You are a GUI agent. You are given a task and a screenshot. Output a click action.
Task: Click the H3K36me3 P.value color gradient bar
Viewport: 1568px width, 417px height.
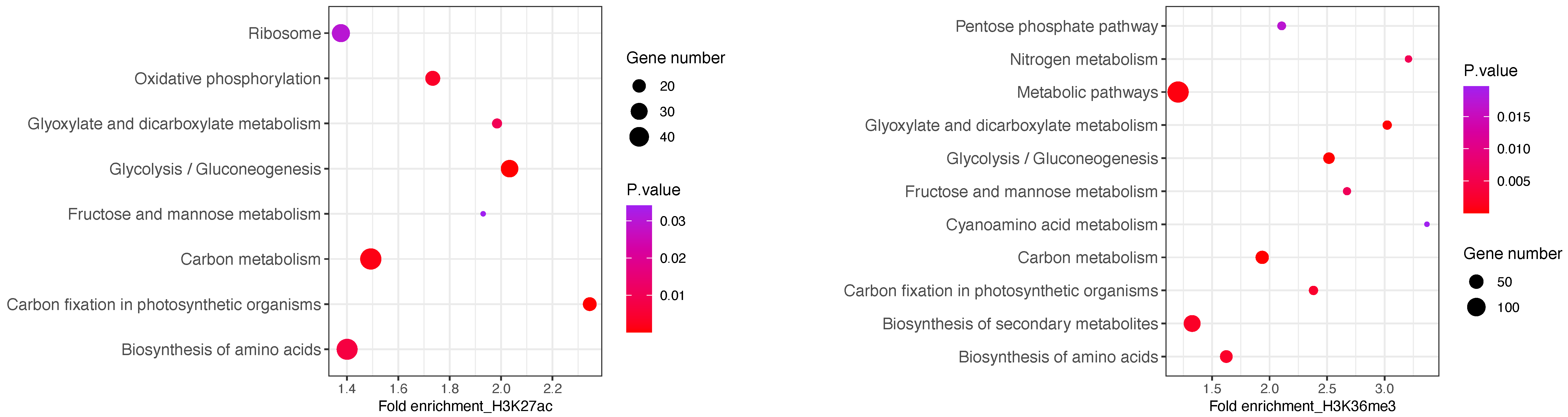pos(1476,150)
